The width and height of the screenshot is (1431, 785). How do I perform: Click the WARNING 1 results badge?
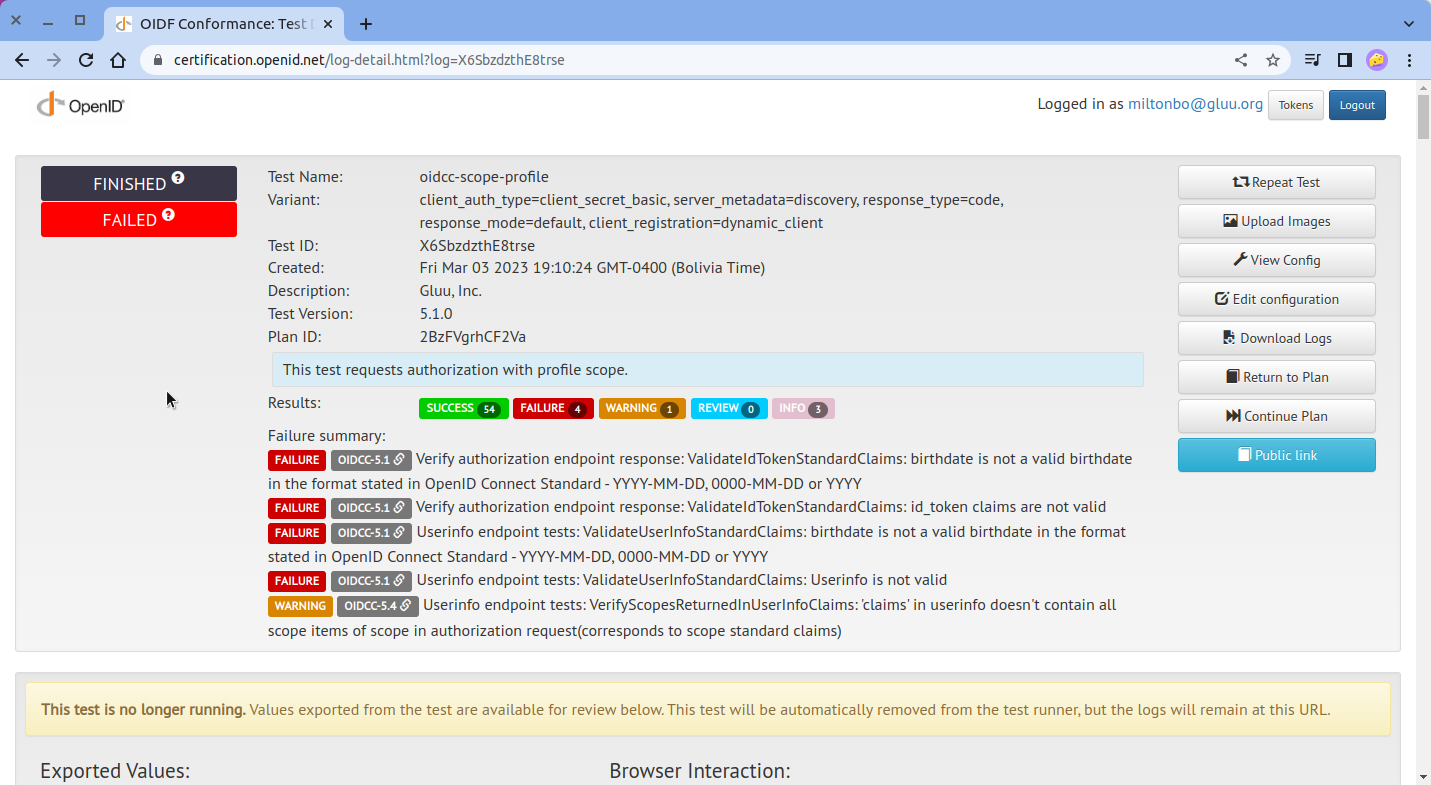(x=642, y=408)
